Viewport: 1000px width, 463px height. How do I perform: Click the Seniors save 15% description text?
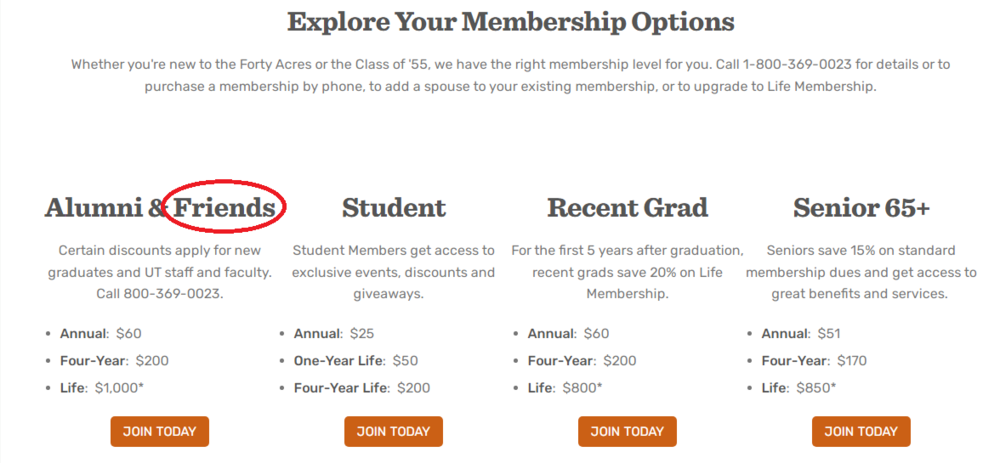pos(861,272)
